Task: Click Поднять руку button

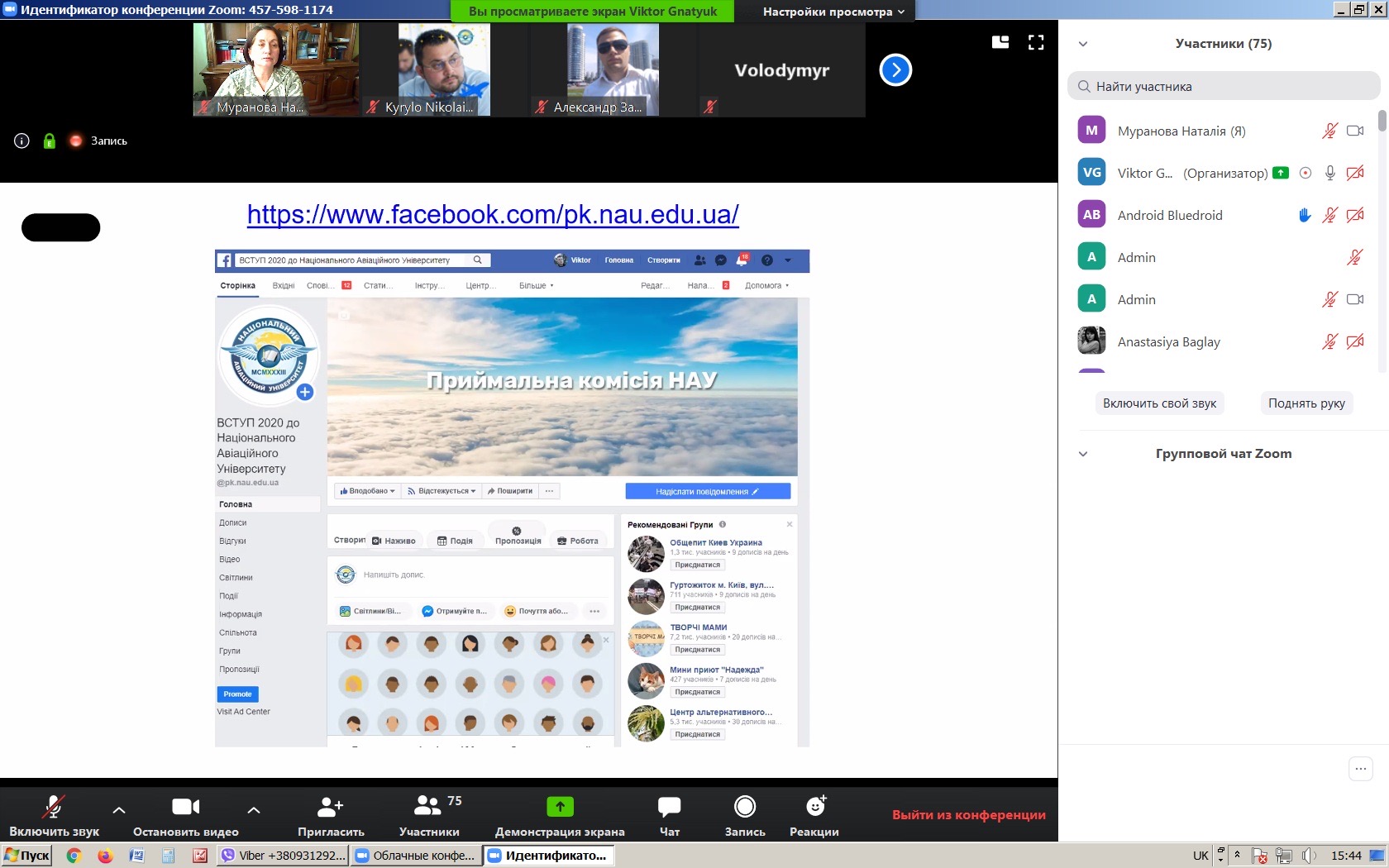Action: [1306, 403]
